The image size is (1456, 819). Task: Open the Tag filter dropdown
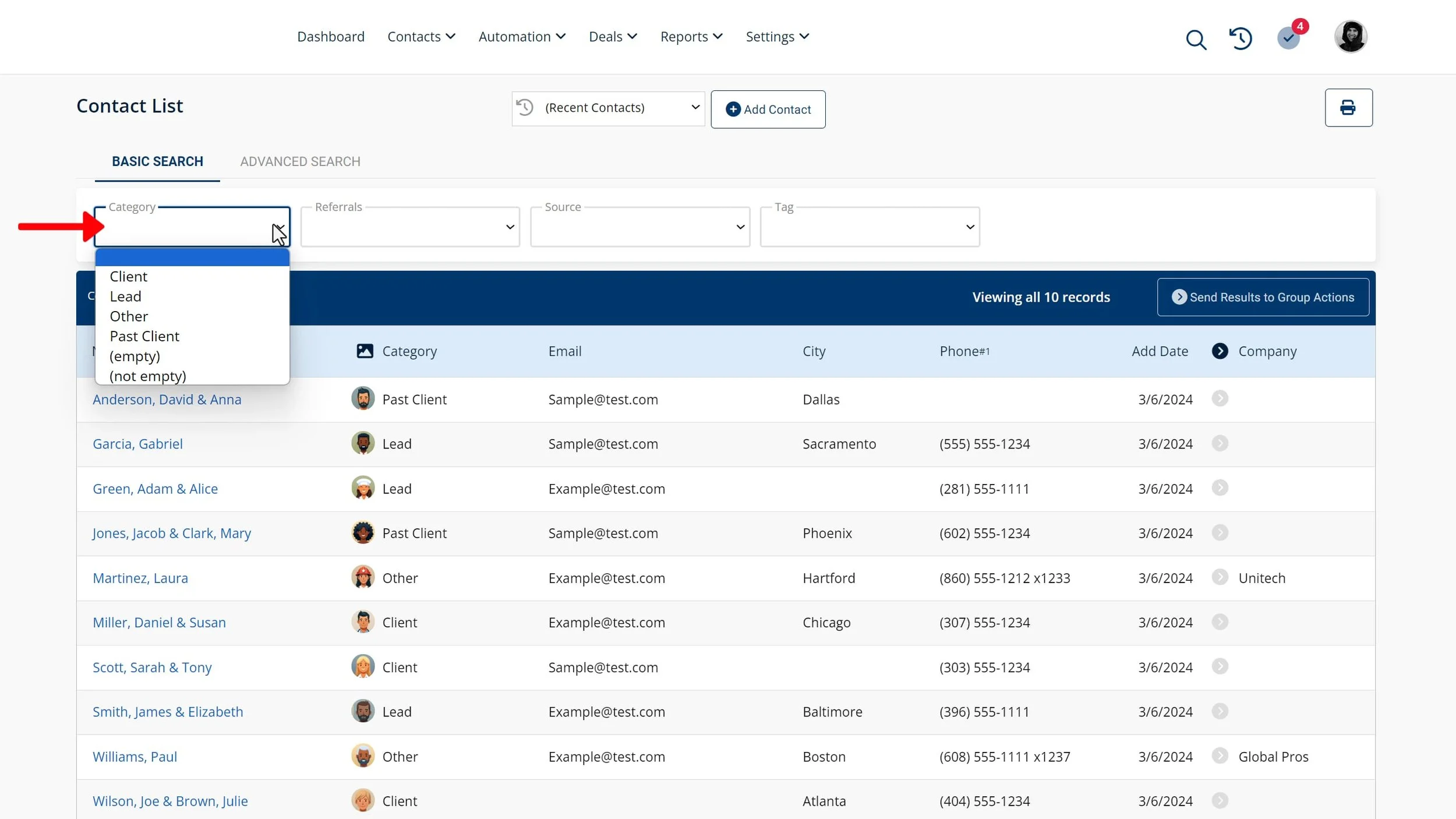[869, 227]
